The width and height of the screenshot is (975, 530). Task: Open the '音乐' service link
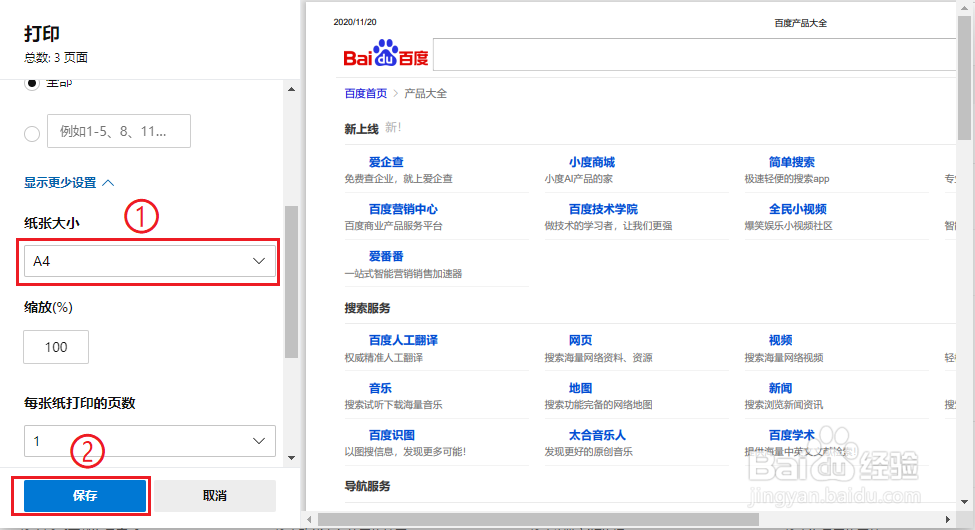click(x=380, y=388)
